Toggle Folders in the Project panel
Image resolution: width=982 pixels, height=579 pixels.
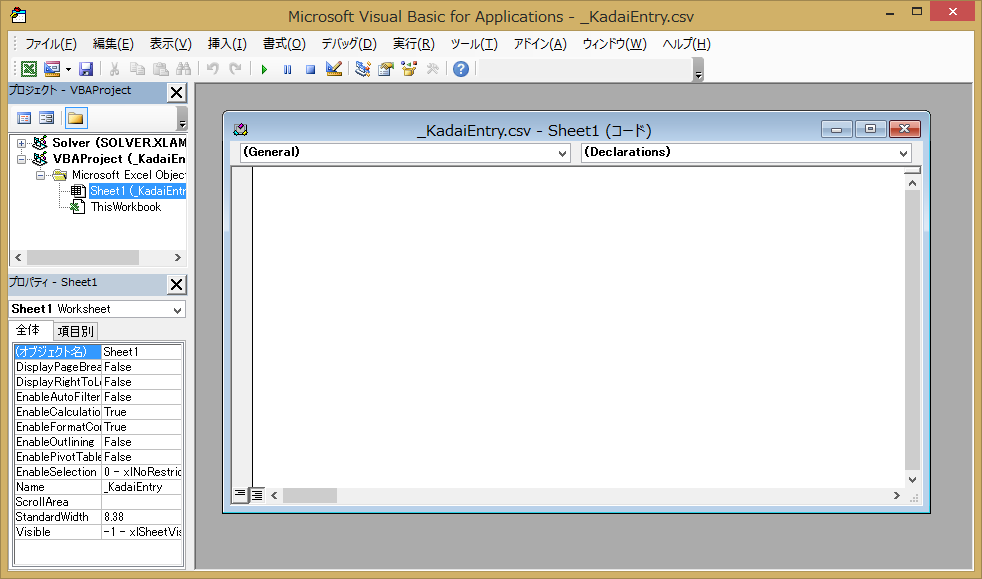[x=76, y=118]
